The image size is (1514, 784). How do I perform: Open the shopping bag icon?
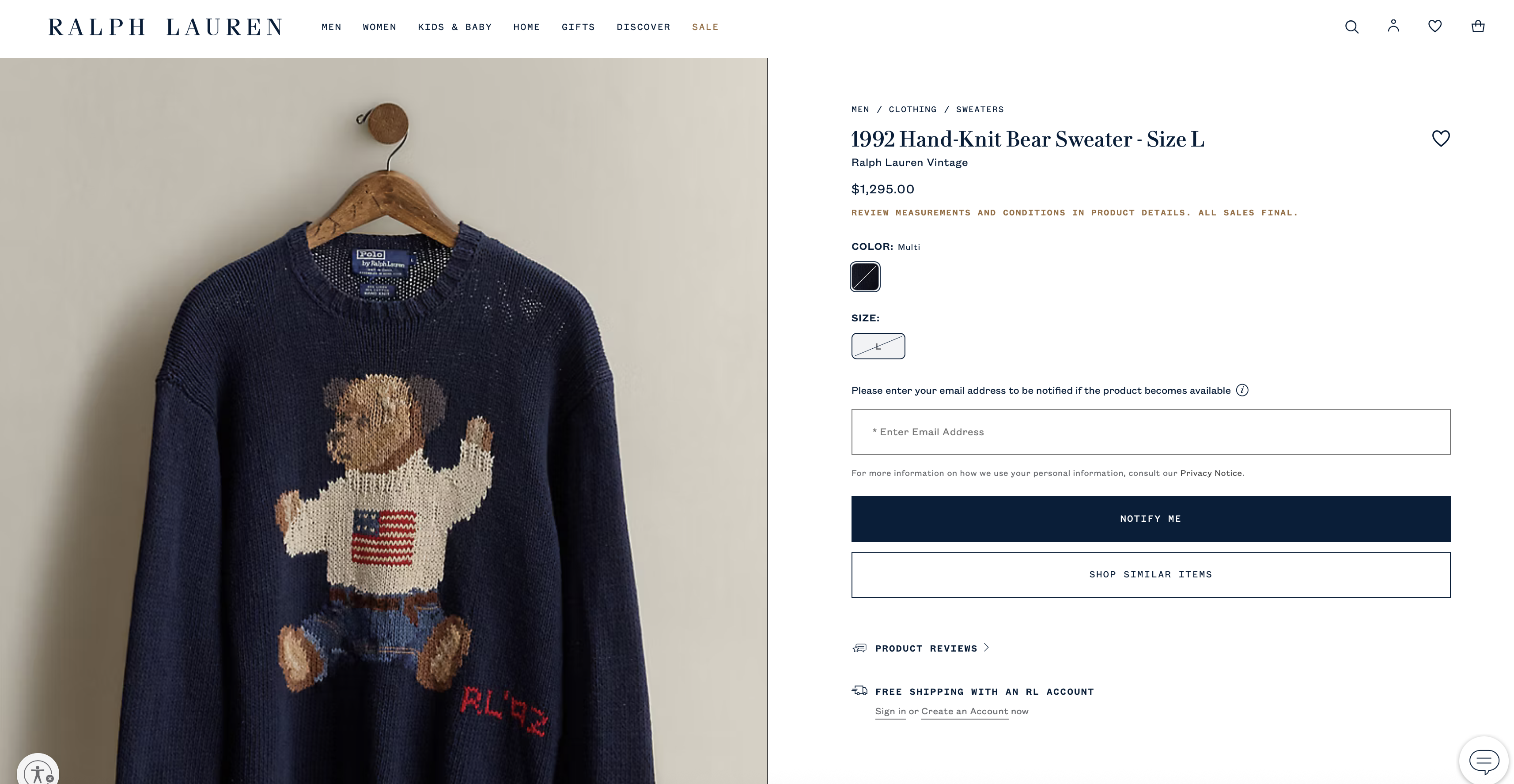pyautogui.click(x=1477, y=26)
